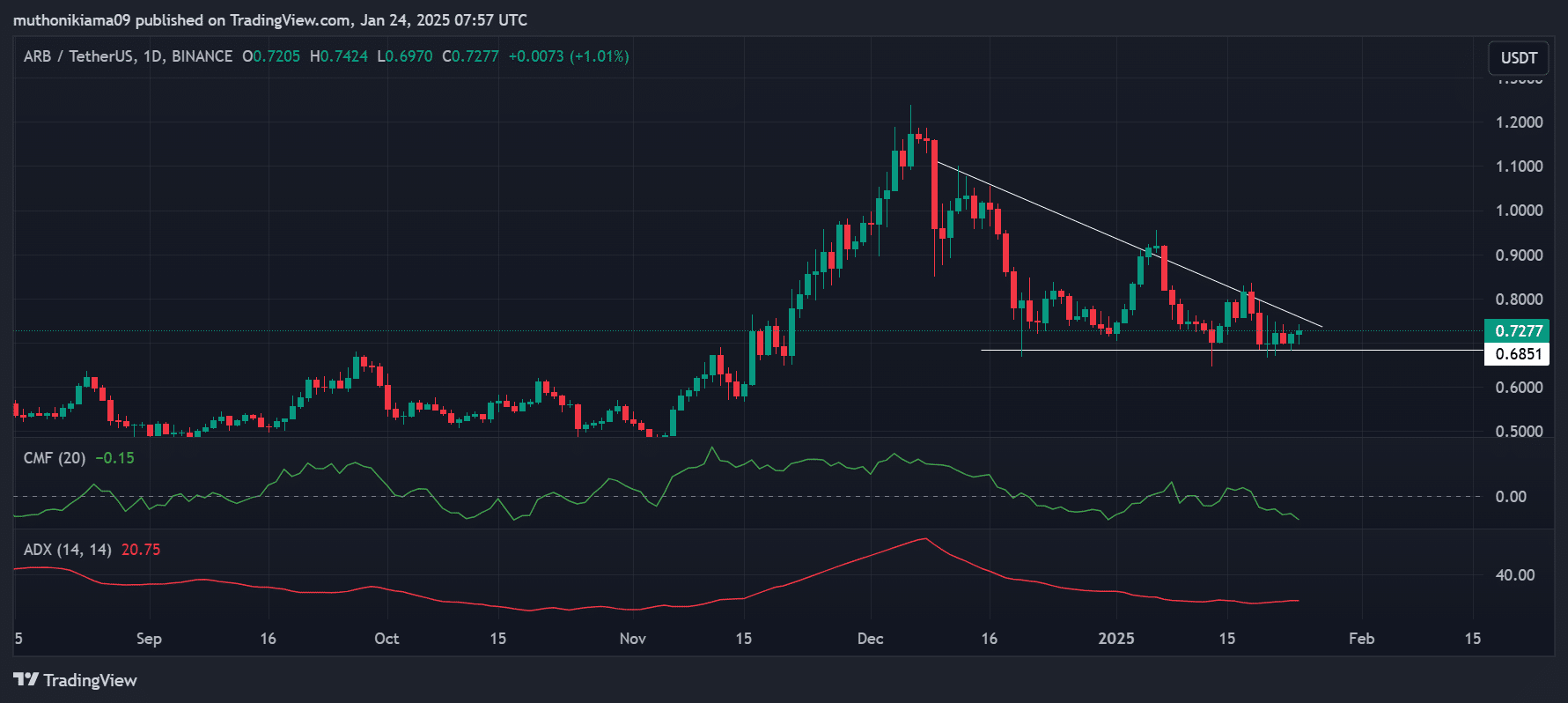Click the 2025 label on time axis
This screenshot has width=1568, height=703.
(1116, 639)
